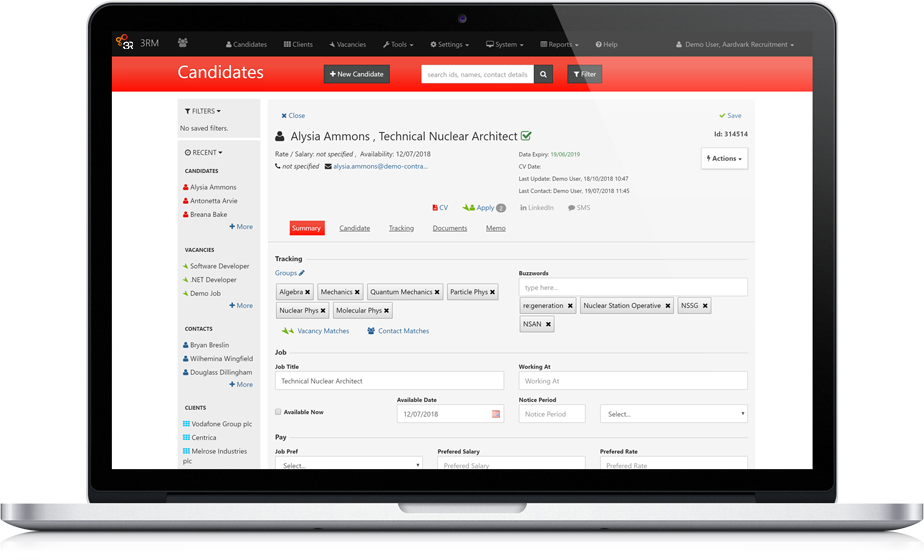Expand the Tools menu
The image size is (924, 560).
coord(398,44)
